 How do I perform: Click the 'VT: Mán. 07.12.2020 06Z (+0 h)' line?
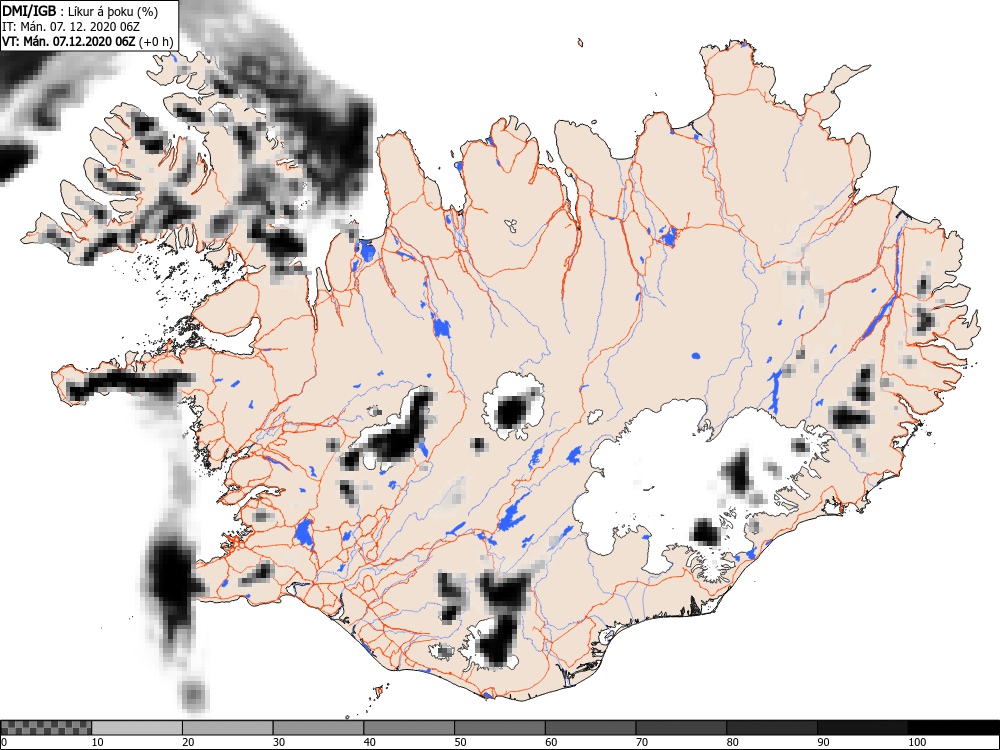(87, 42)
